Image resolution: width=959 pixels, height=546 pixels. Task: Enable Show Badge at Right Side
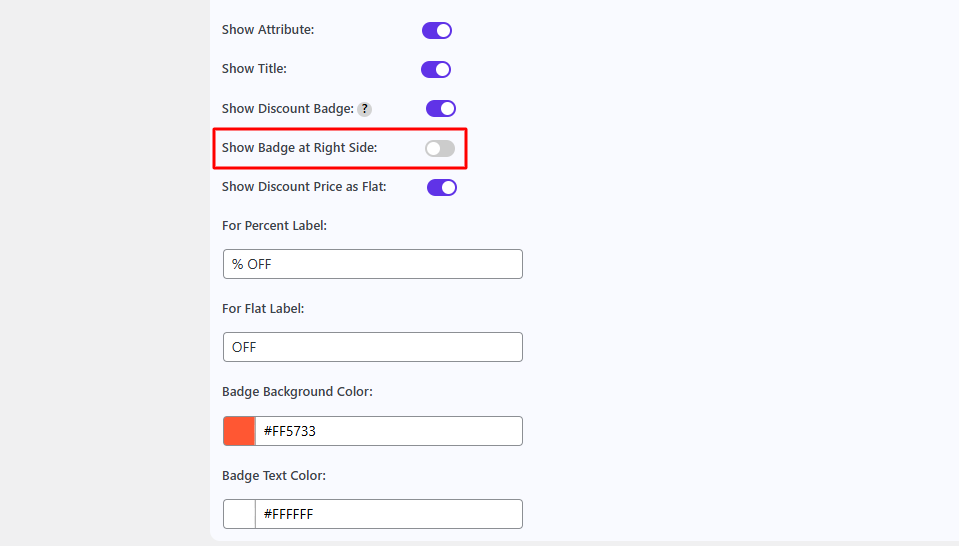coord(440,148)
